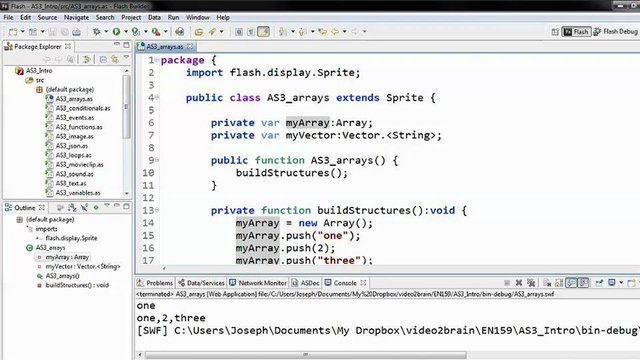Open Outline view menu triangle

[107, 206]
